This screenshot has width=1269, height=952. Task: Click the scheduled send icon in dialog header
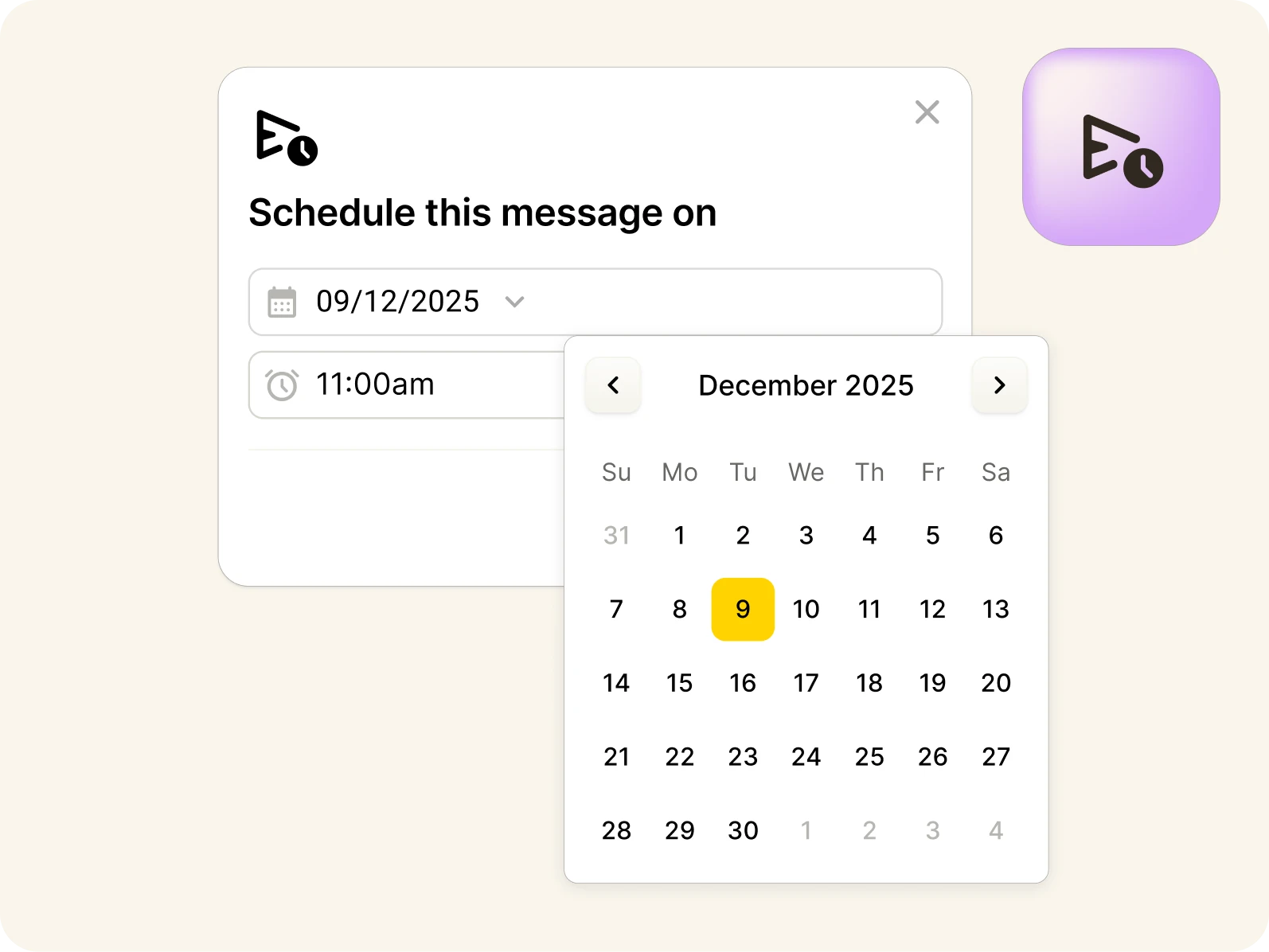(x=287, y=138)
